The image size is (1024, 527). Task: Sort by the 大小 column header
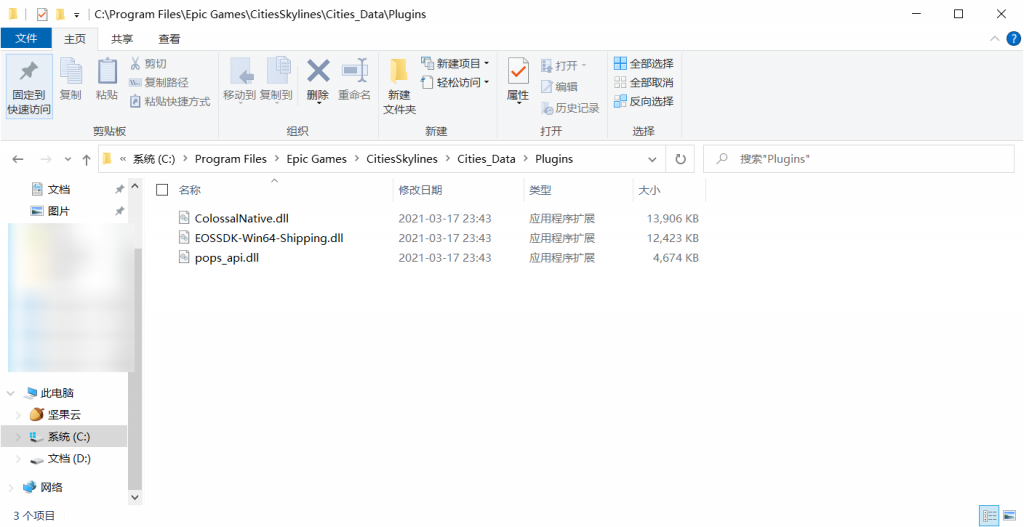[x=648, y=190]
